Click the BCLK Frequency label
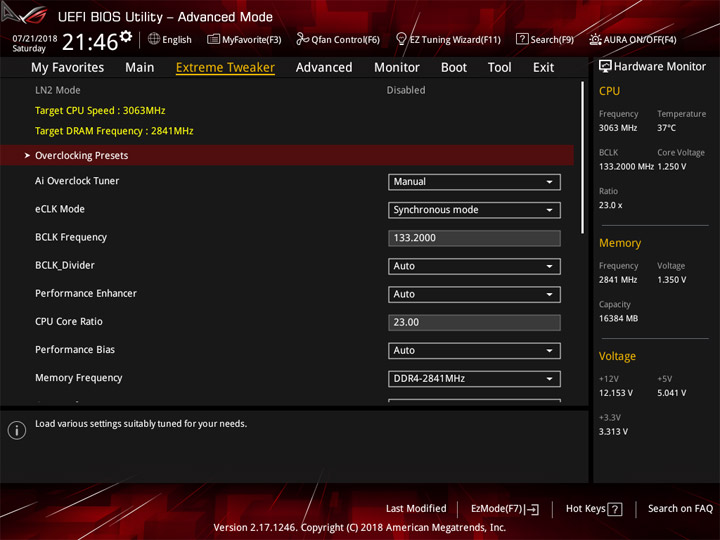The image size is (720, 540). pos(71,237)
